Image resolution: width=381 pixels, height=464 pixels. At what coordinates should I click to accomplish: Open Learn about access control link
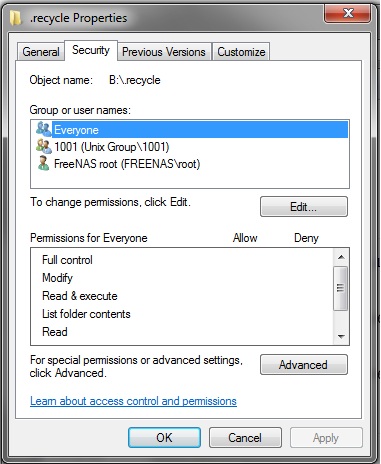133,401
